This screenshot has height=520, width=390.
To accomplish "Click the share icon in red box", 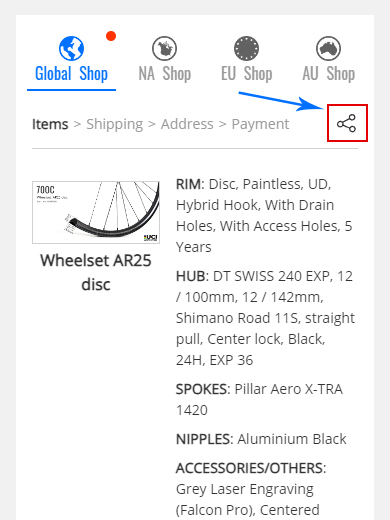I will point(347,123).
